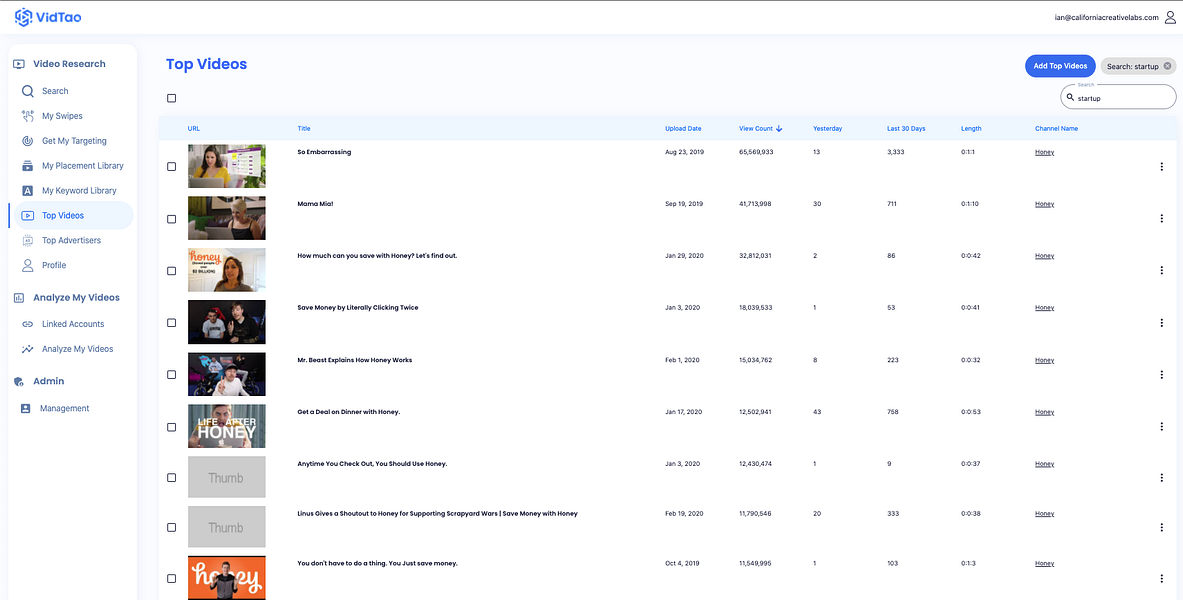Click the My Swipes icon

click(x=28, y=116)
